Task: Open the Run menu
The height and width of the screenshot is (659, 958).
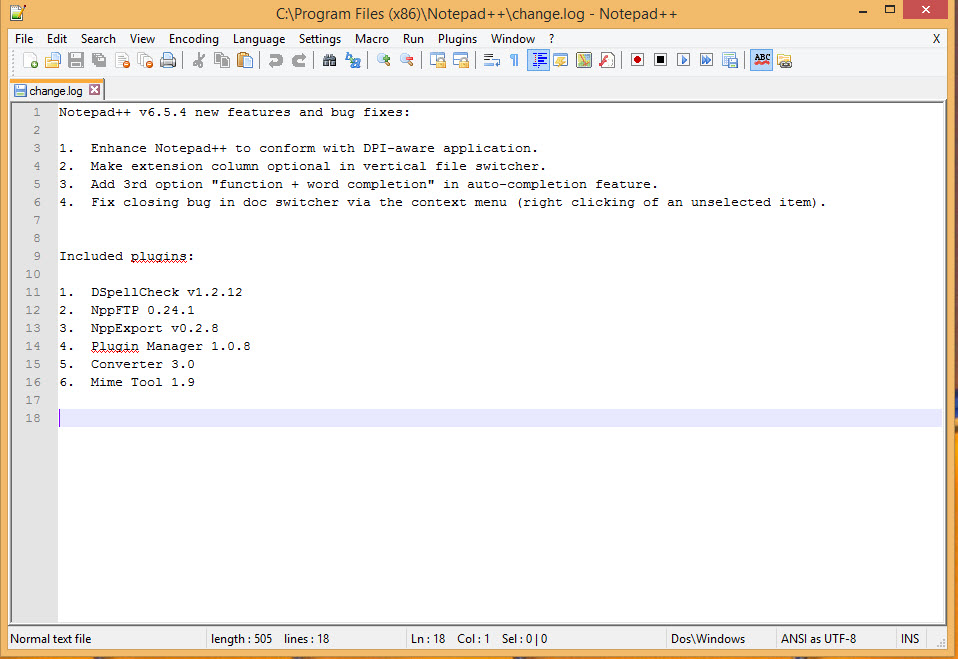Action: (x=413, y=39)
